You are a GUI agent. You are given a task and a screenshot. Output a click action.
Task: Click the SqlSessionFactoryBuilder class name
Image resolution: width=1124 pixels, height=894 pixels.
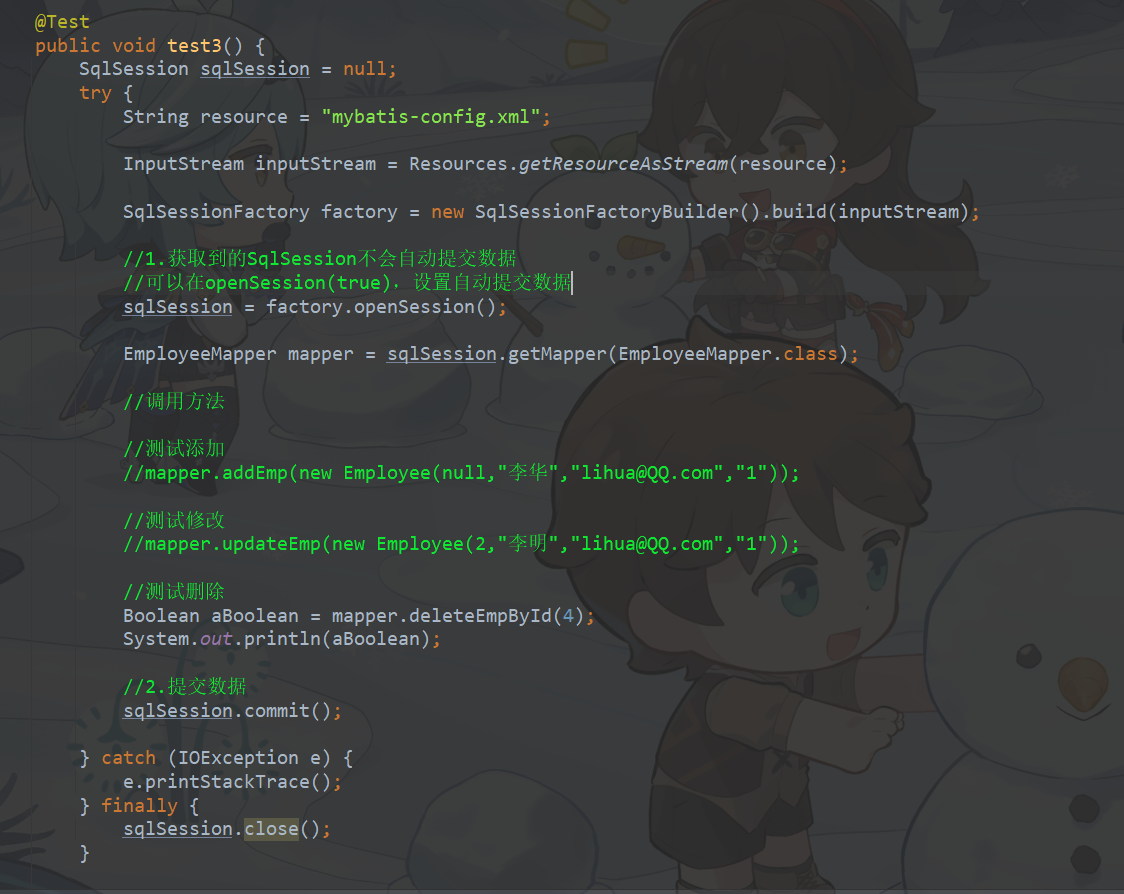coord(606,212)
